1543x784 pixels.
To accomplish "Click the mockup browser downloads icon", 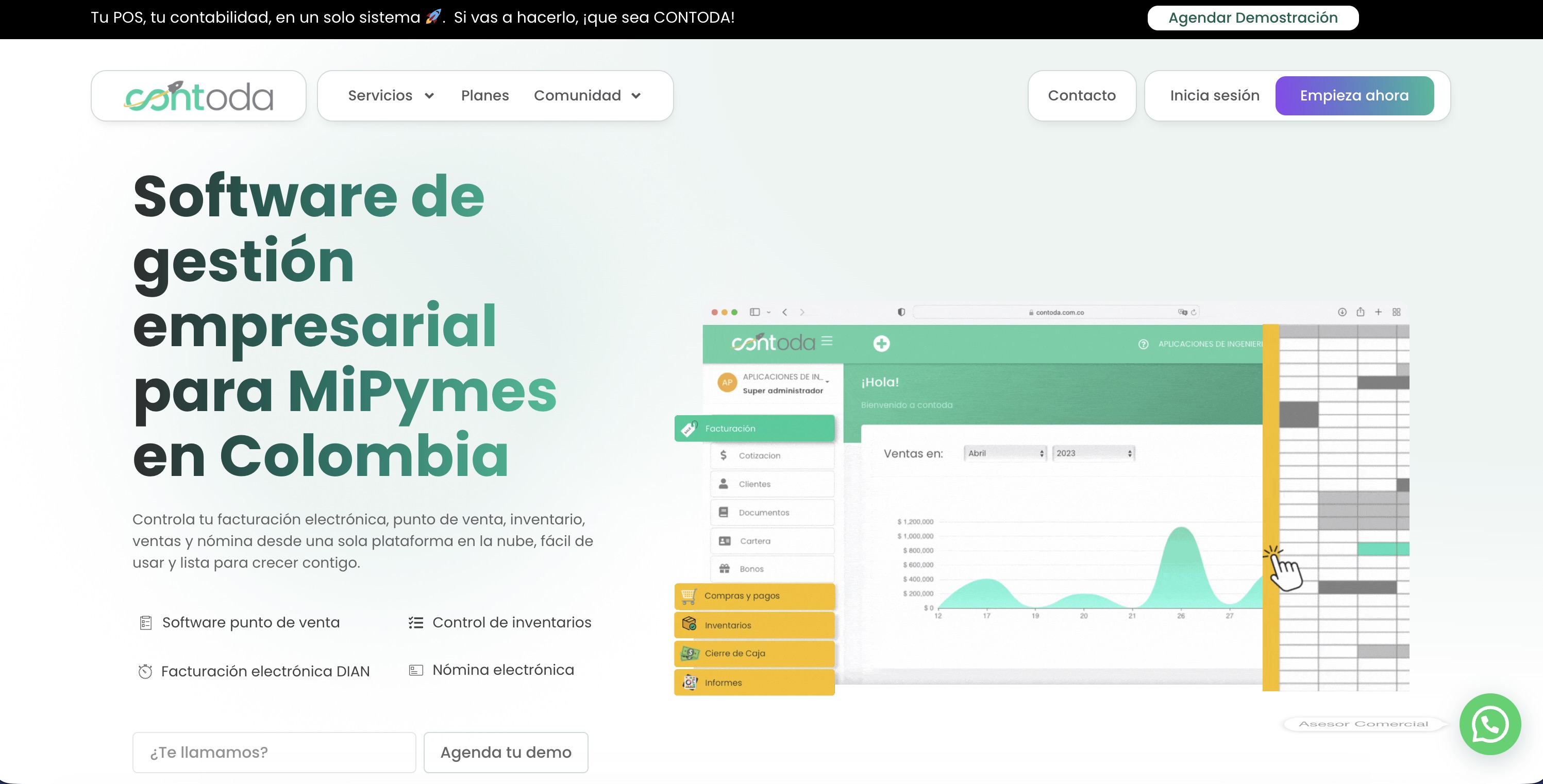I will point(1343,312).
